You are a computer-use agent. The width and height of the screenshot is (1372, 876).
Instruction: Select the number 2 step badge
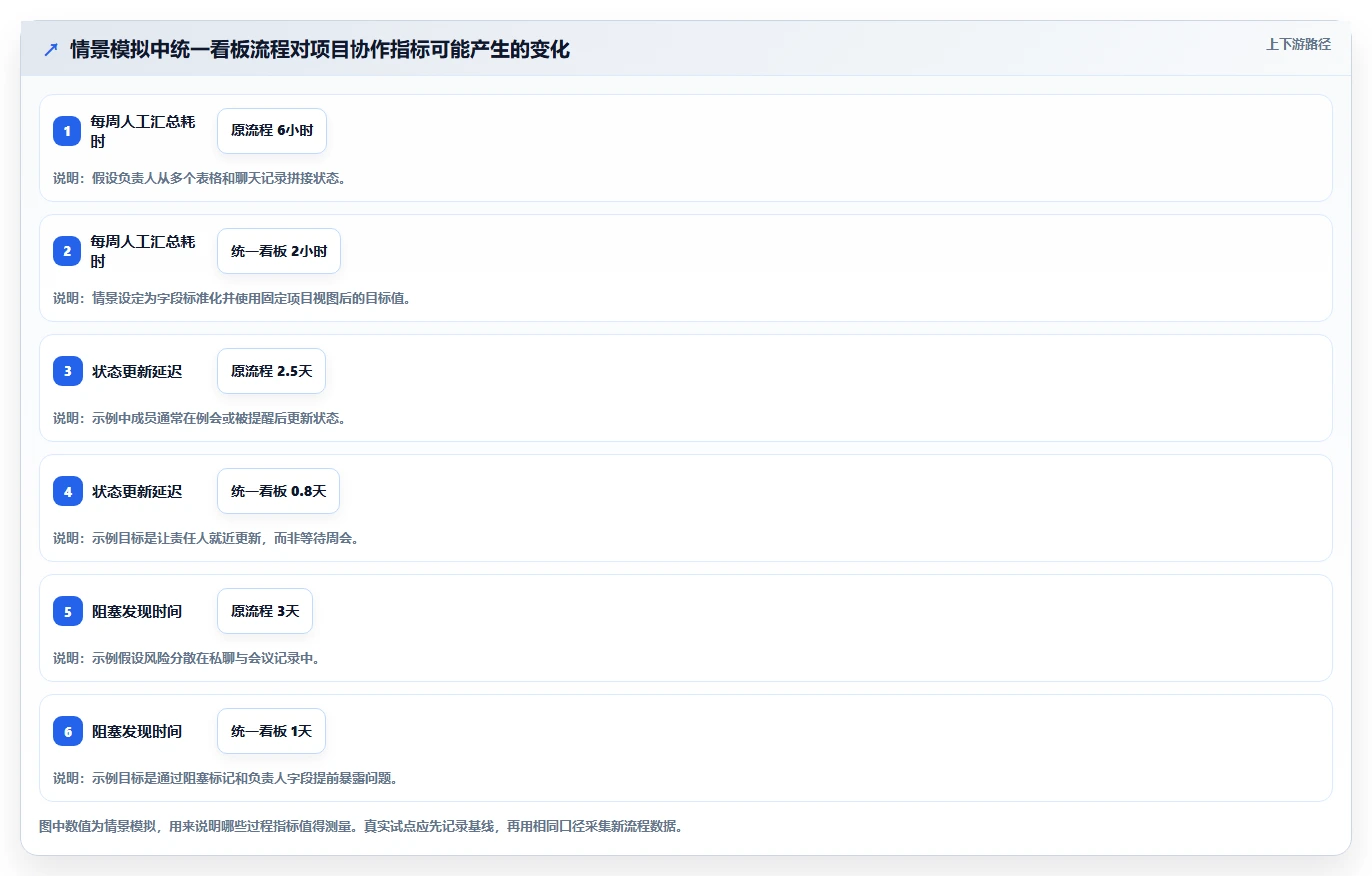[x=67, y=251]
